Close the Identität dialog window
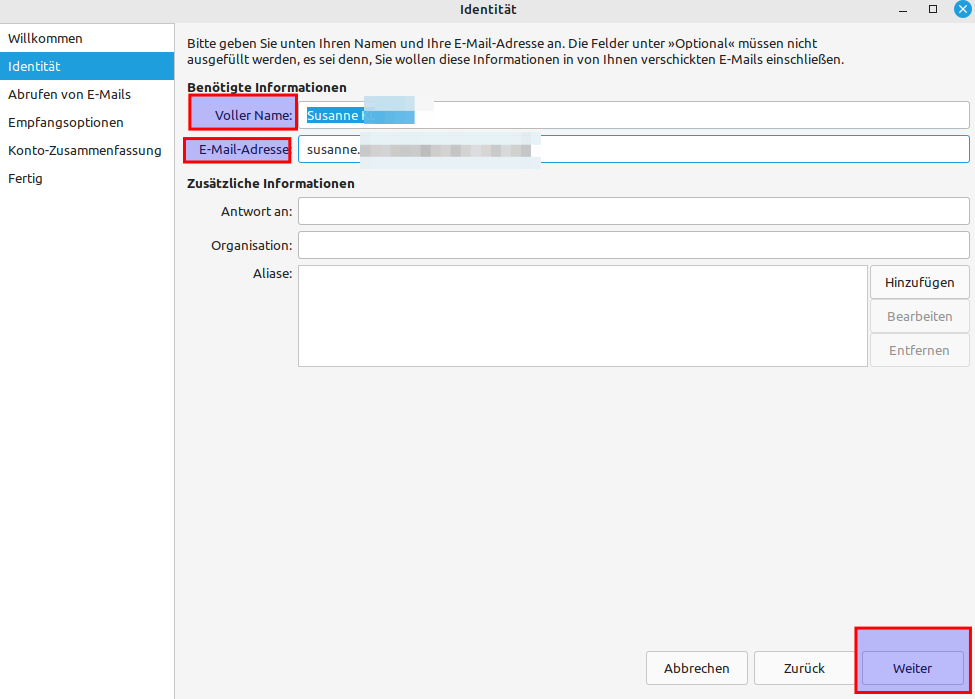 962,9
